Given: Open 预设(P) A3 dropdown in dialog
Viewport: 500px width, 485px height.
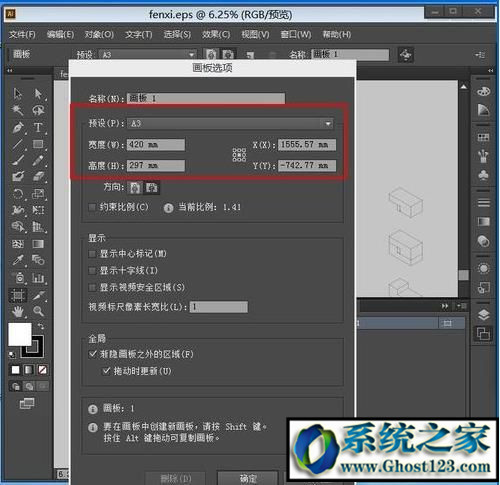Looking at the screenshot, I should [x=230, y=124].
